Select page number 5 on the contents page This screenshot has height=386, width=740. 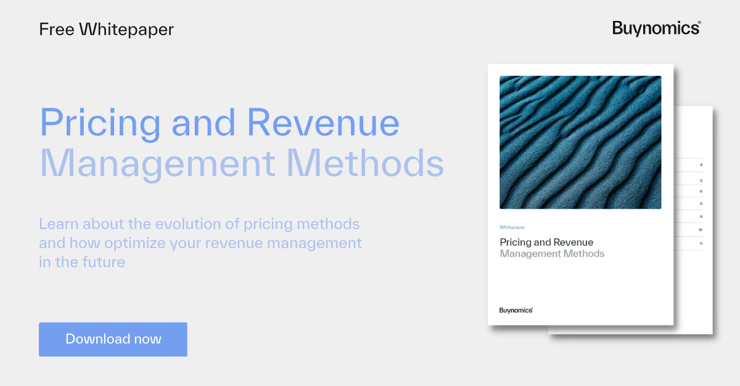point(701,181)
